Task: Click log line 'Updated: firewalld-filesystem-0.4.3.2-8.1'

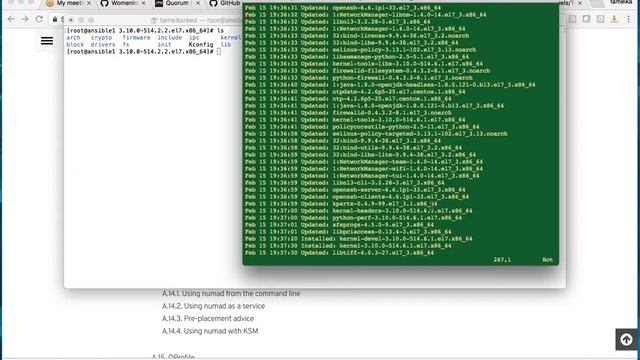Action: pos(367,71)
